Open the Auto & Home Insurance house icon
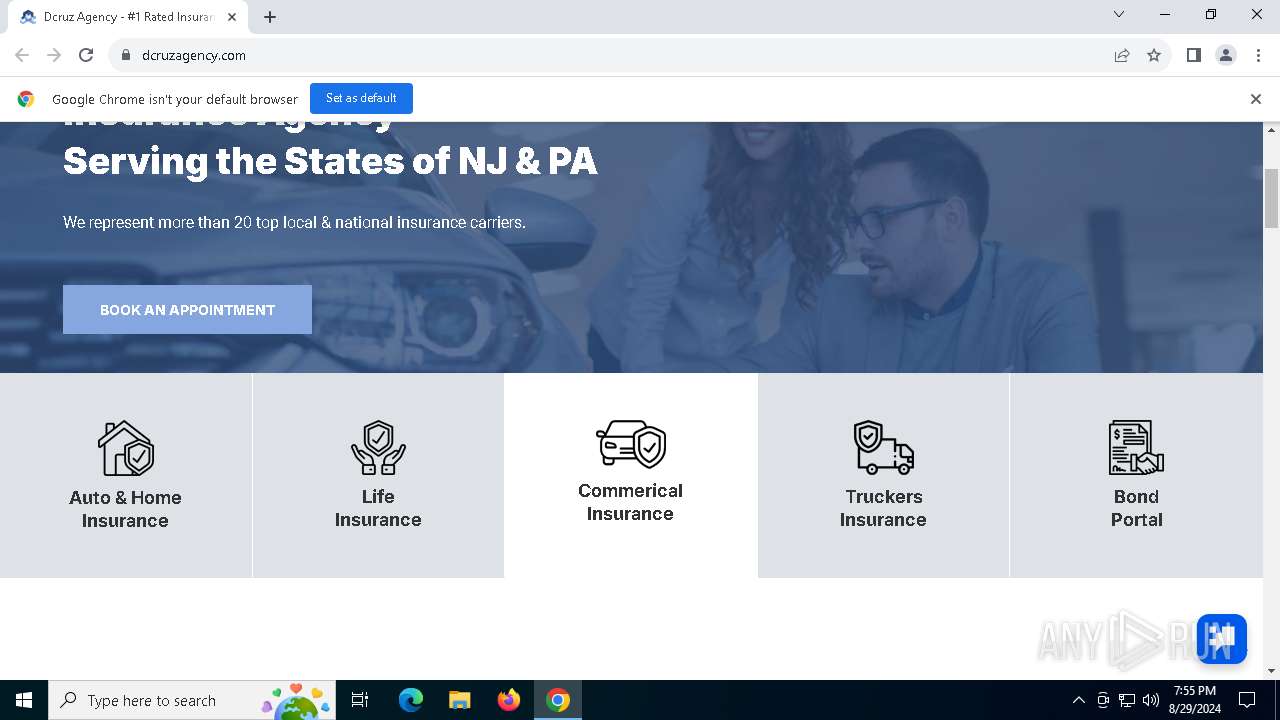Viewport: 1280px width, 720px height. pyautogui.click(x=126, y=448)
